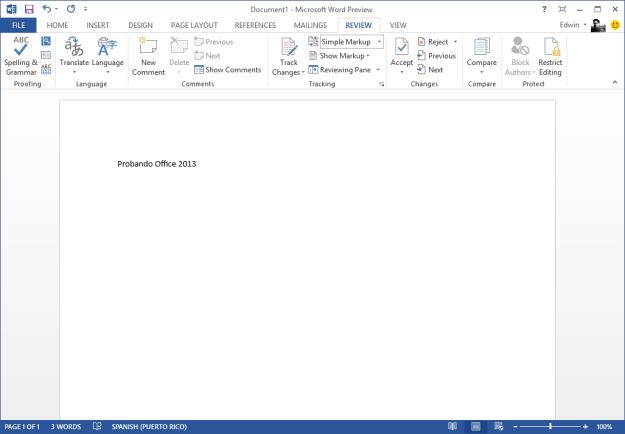Open the Compare documents tool
625x434 pixels.
coord(482,56)
